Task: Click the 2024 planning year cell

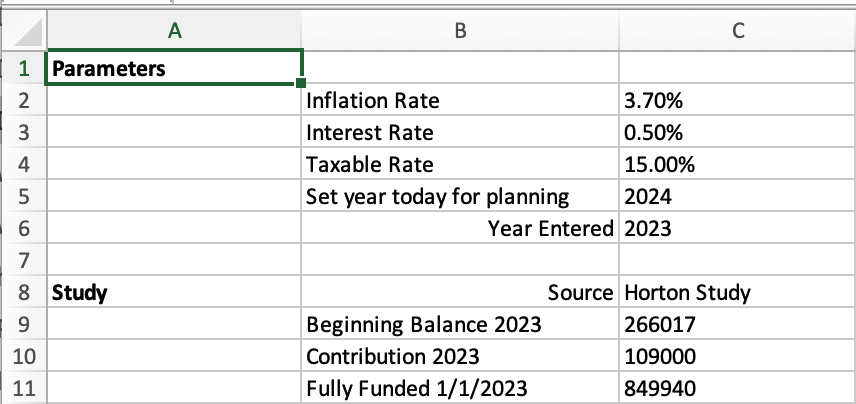Action: 737,197
